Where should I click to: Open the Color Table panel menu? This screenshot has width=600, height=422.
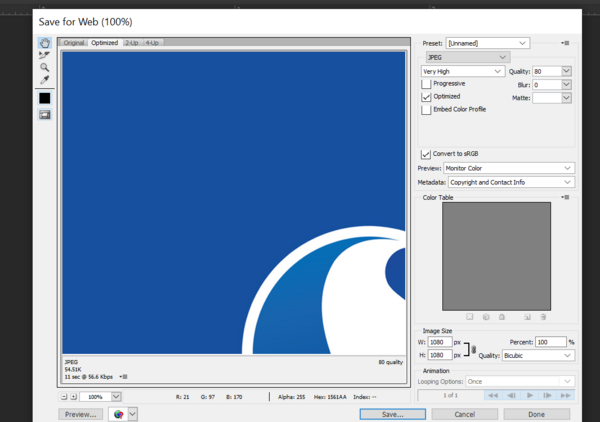[565, 197]
